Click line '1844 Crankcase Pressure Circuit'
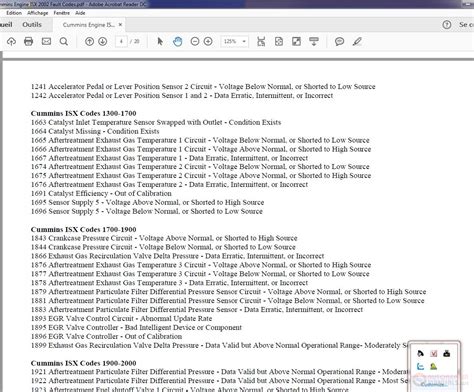Screen dimensions: 474x392 (163, 247)
